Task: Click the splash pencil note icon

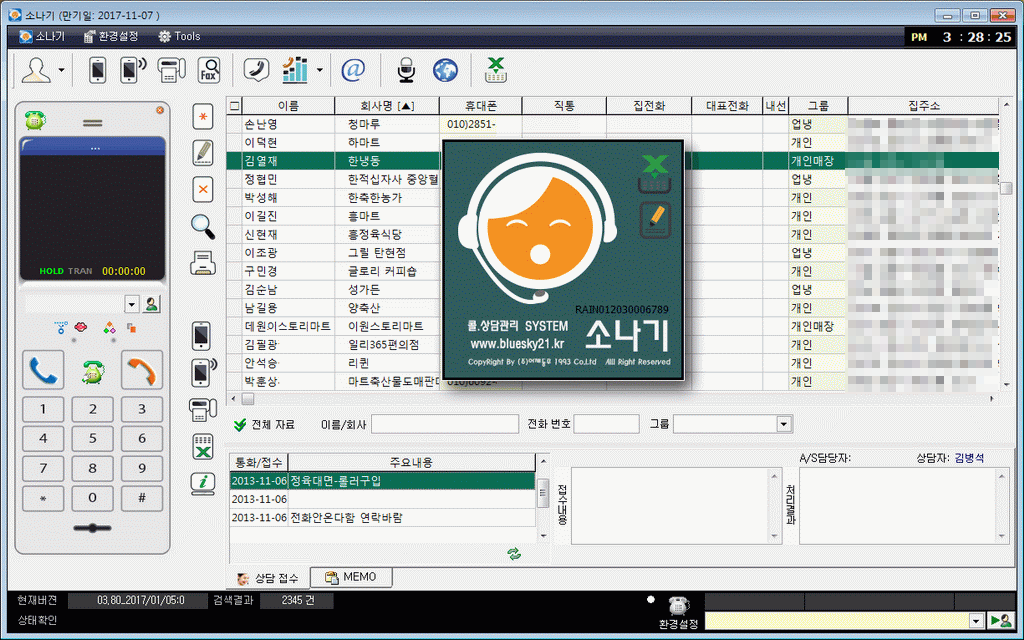Action: (x=654, y=221)
